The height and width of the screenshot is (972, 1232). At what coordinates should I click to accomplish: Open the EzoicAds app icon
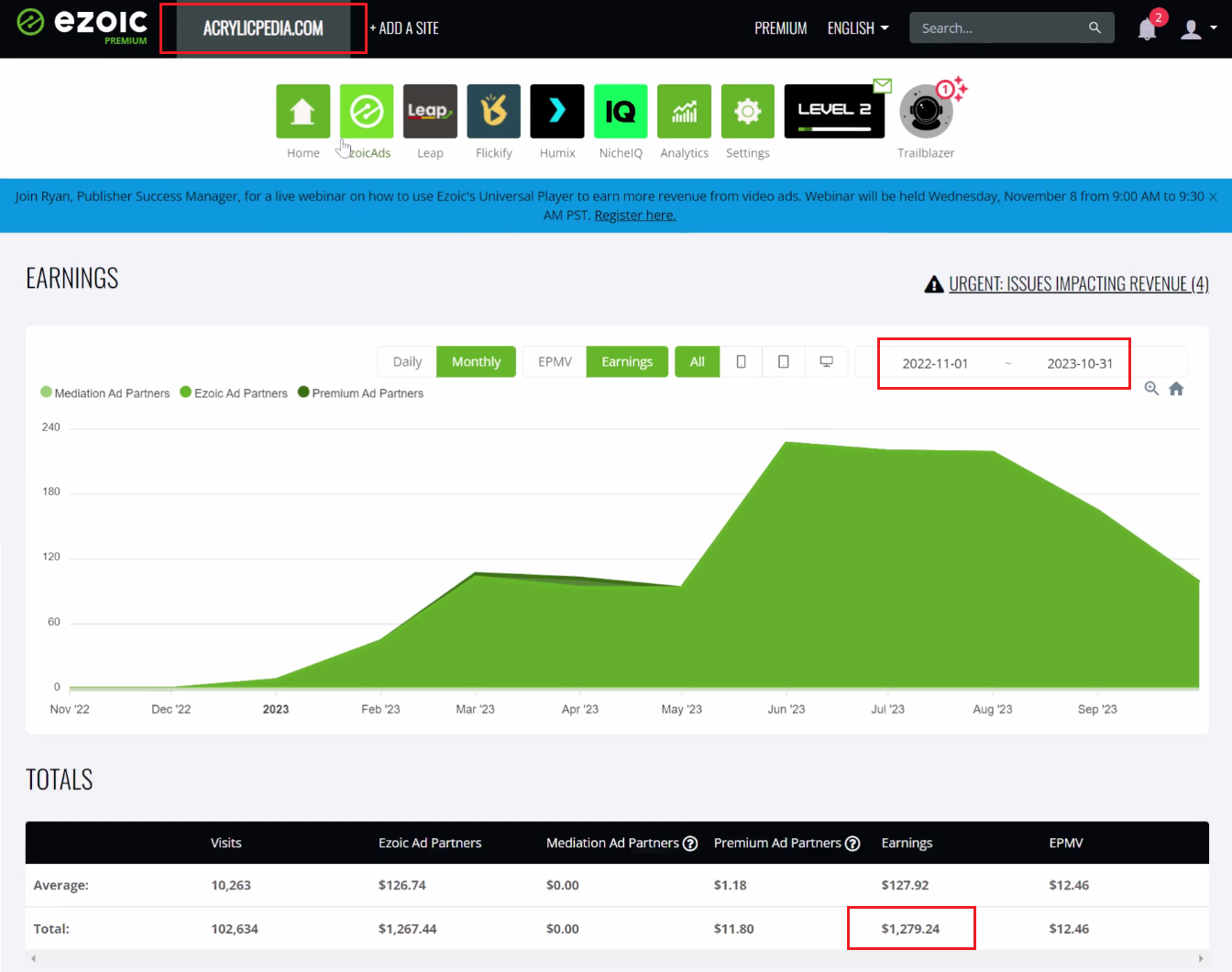(x=367, y=111)
